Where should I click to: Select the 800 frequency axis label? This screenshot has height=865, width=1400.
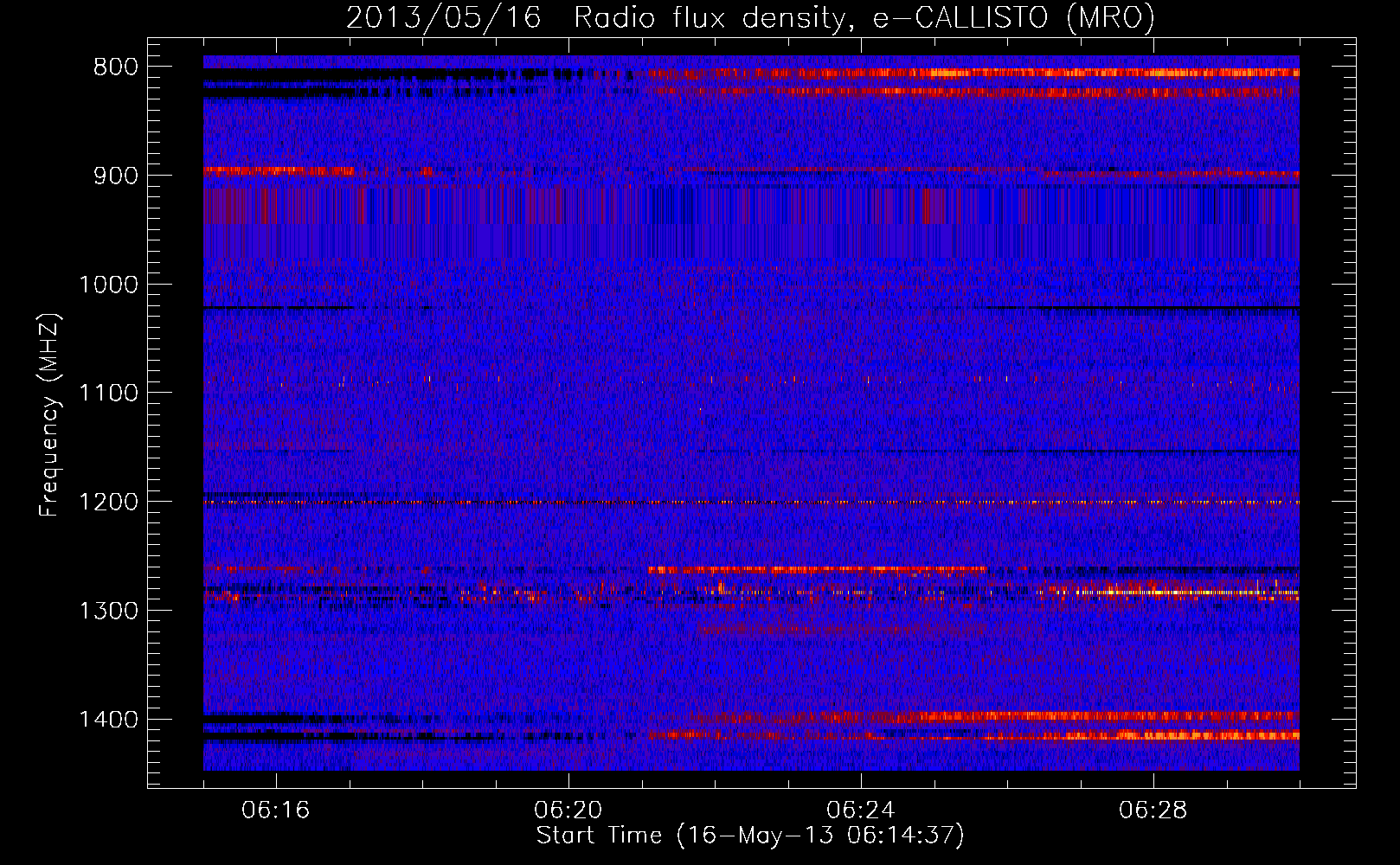click(x=116, y=67)
